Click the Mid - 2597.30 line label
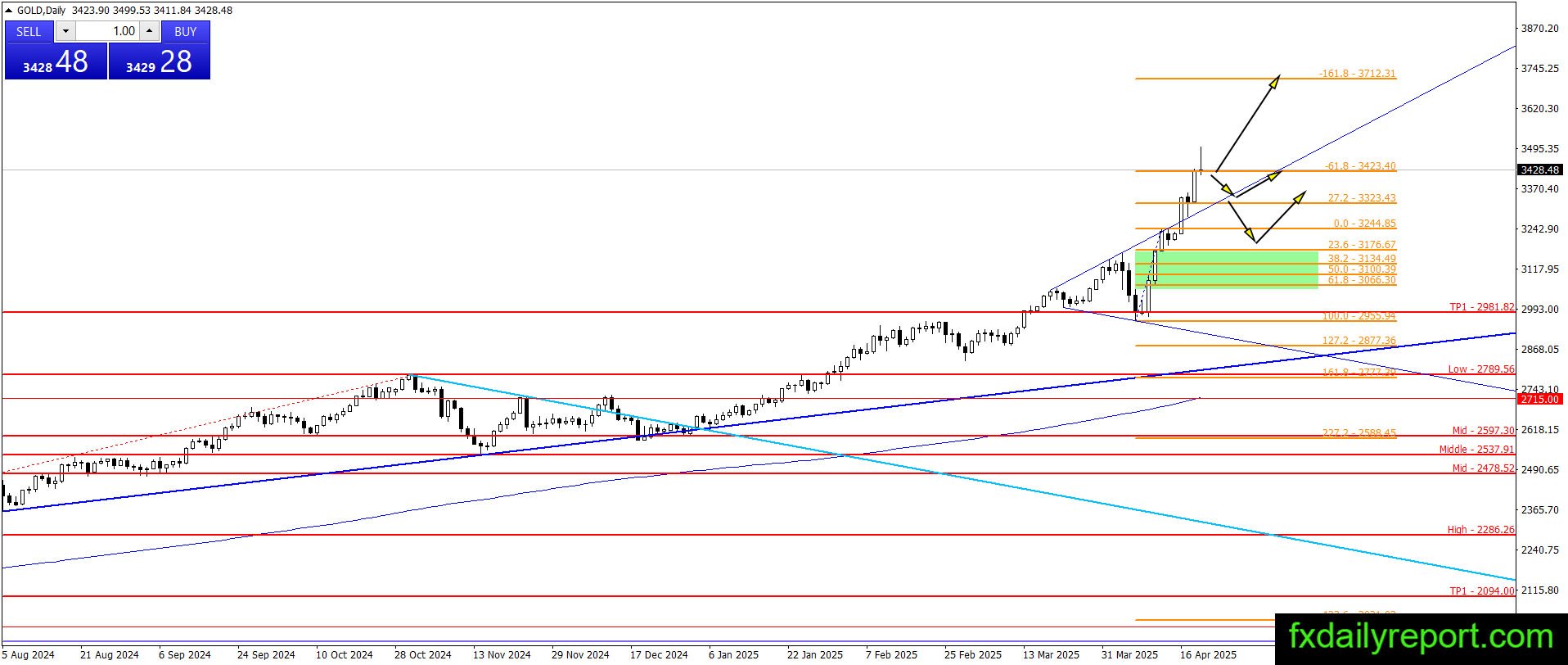This screenshot has width=1568, height=665. click(x=1484, y=431)
